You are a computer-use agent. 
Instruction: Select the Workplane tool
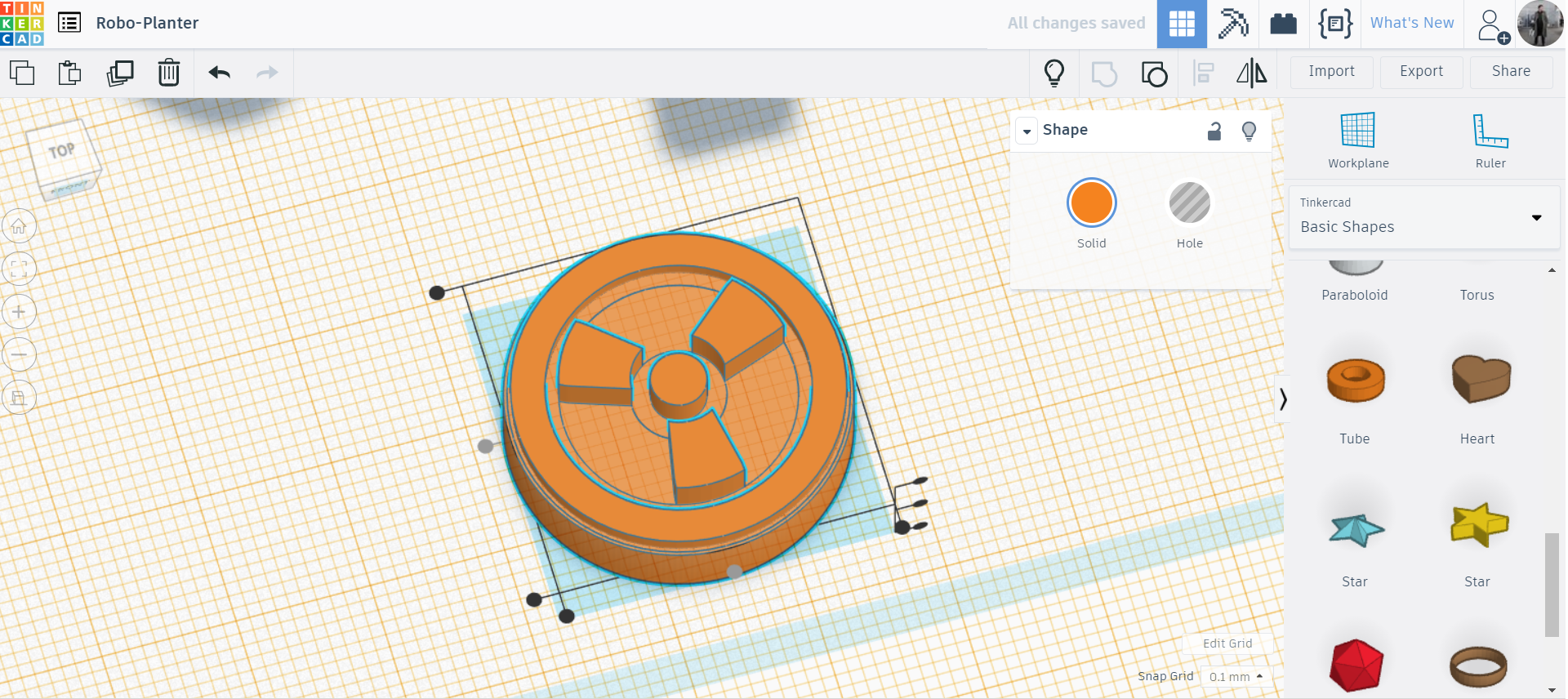pyautogui.click(x=1358, y=140)
